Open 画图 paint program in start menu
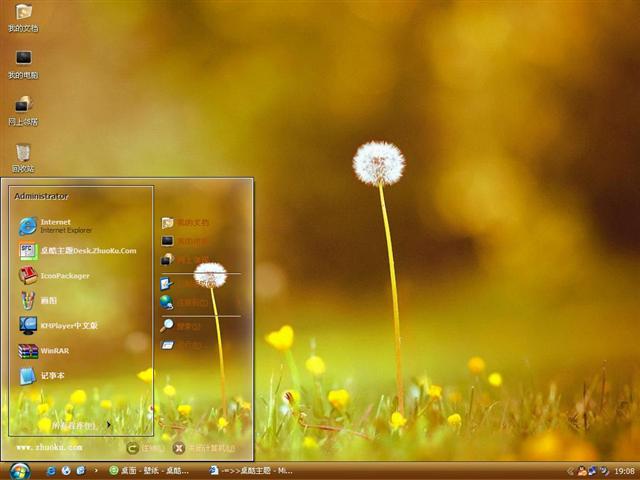 [38, 301]
